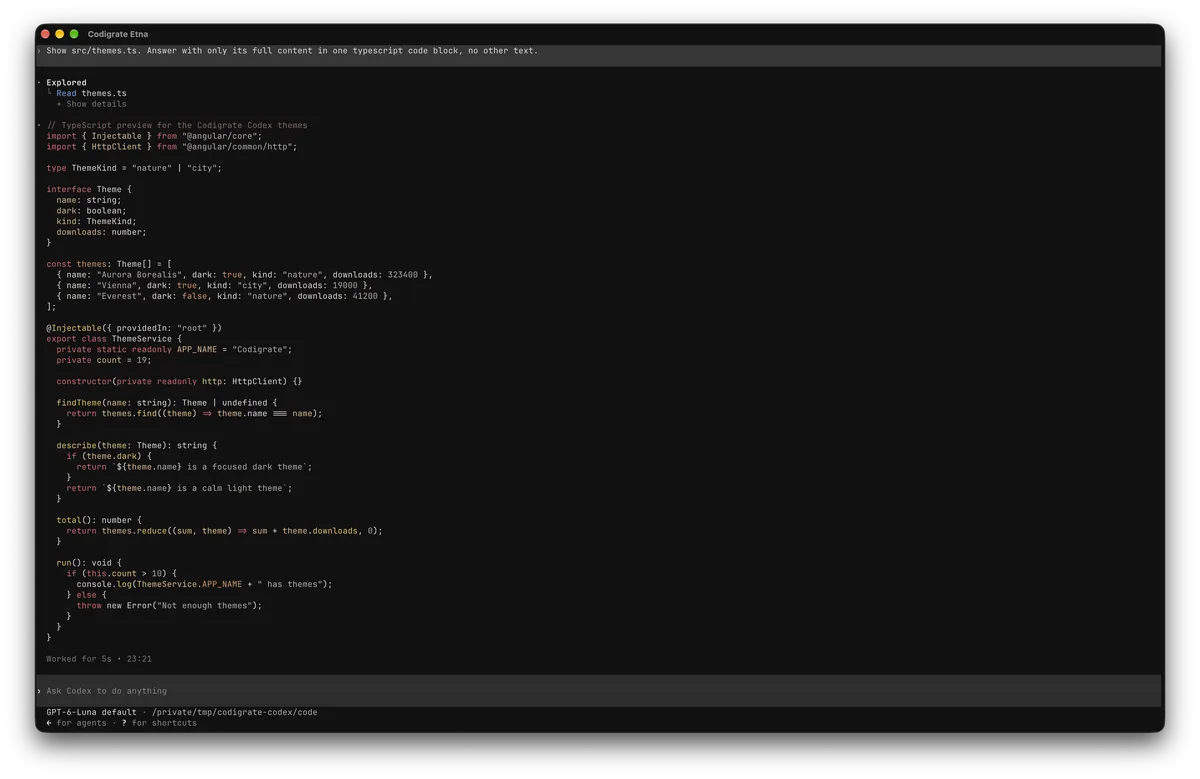
Task: Click the "is a calm light theme" line
Action: click(177, 489)
